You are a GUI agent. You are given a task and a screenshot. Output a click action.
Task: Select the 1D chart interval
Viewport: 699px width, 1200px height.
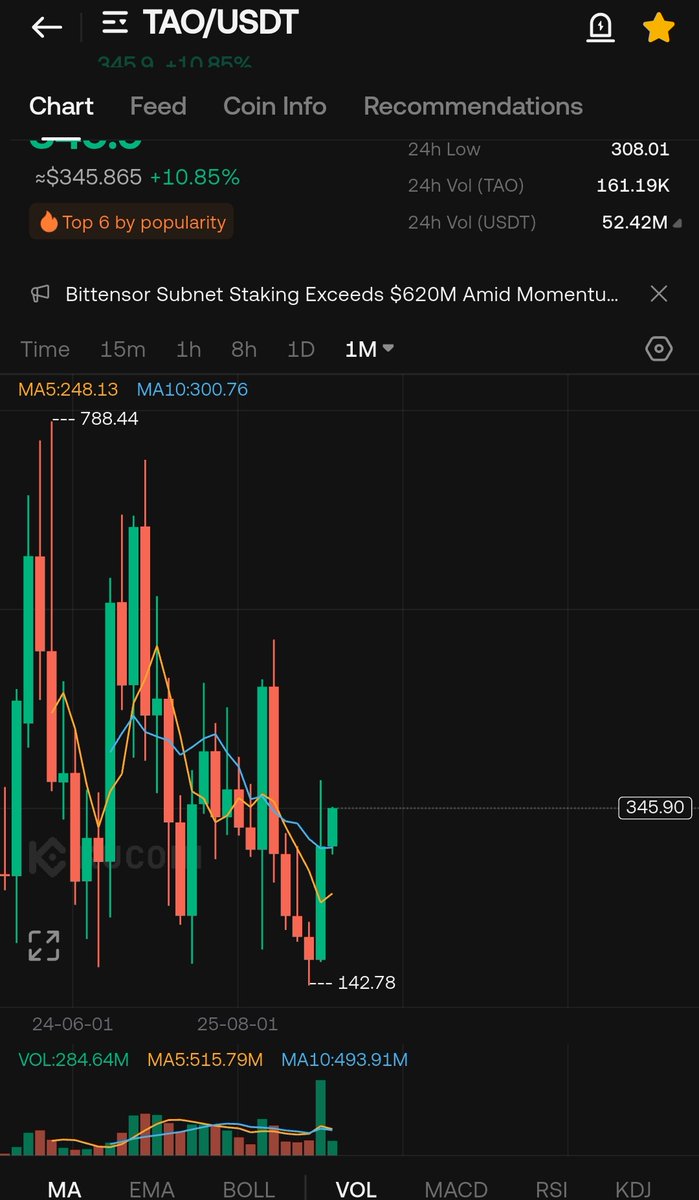click(301, 349)
